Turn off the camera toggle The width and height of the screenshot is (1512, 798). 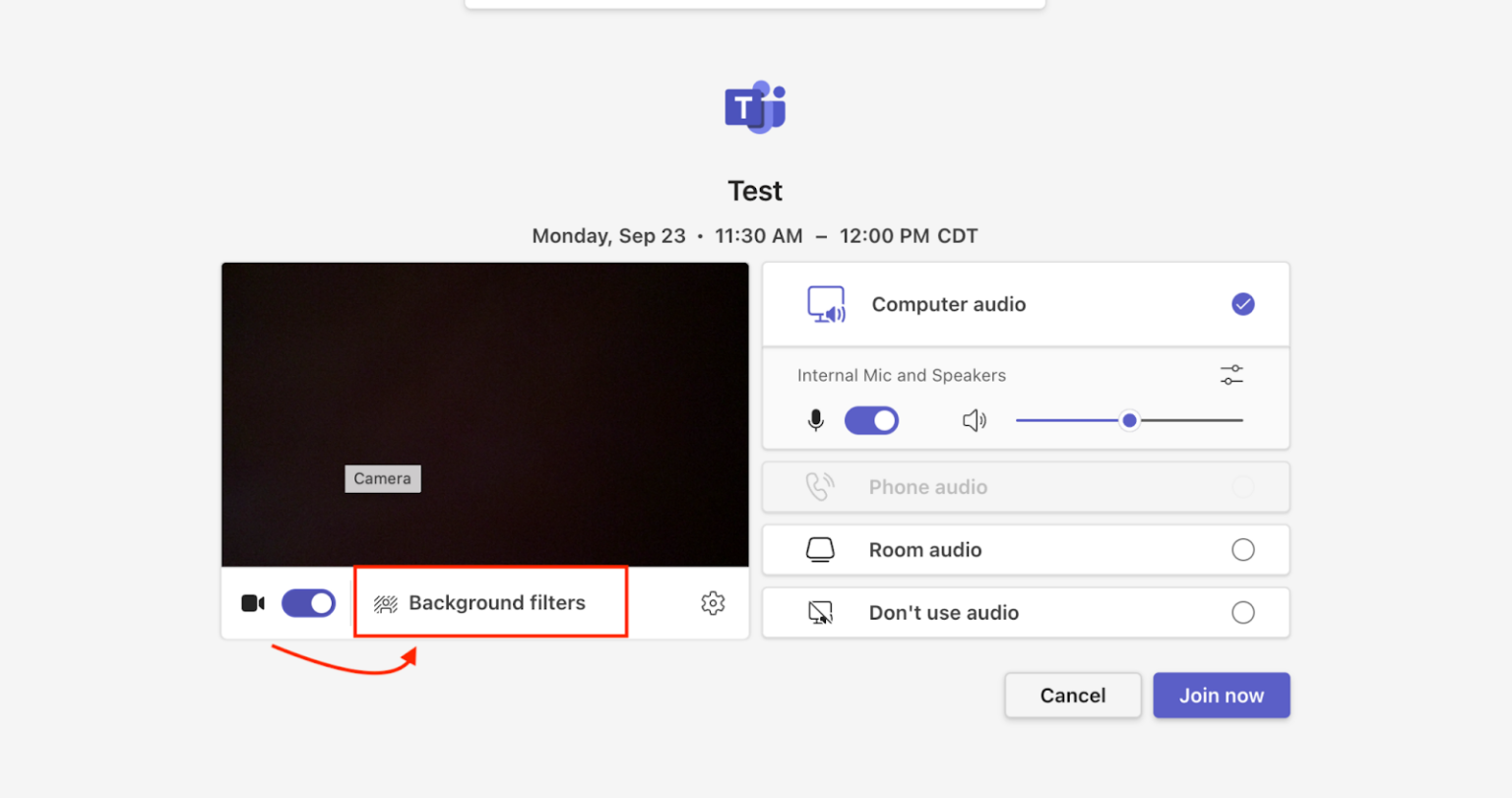(x=308, y=602)
